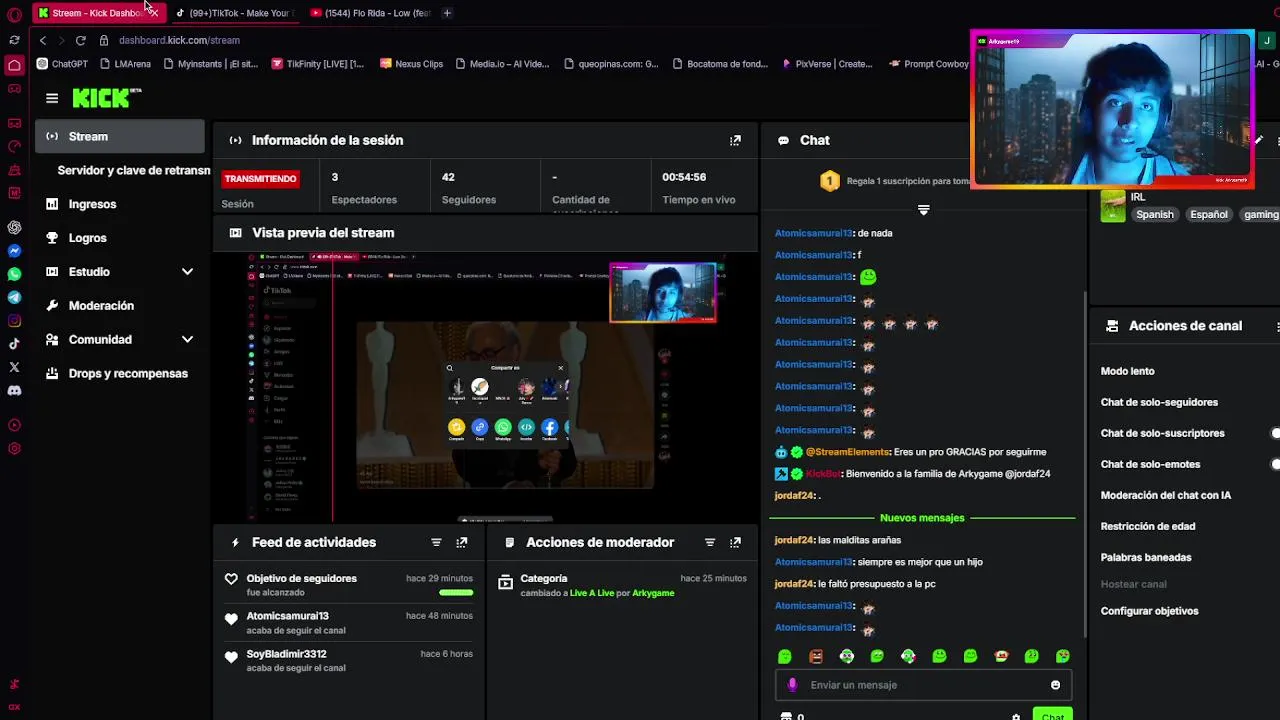
Task: Open the ChatGPT bookmark
Action: point(62,64)
